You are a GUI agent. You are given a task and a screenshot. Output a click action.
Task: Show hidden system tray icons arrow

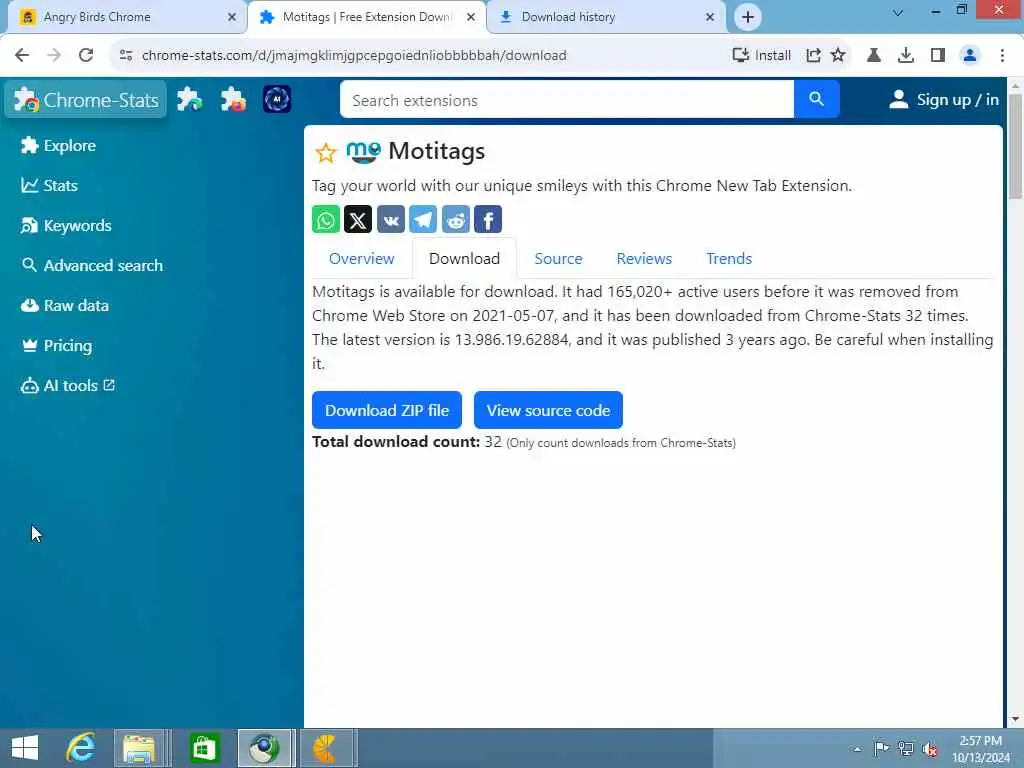pos(857,749)
